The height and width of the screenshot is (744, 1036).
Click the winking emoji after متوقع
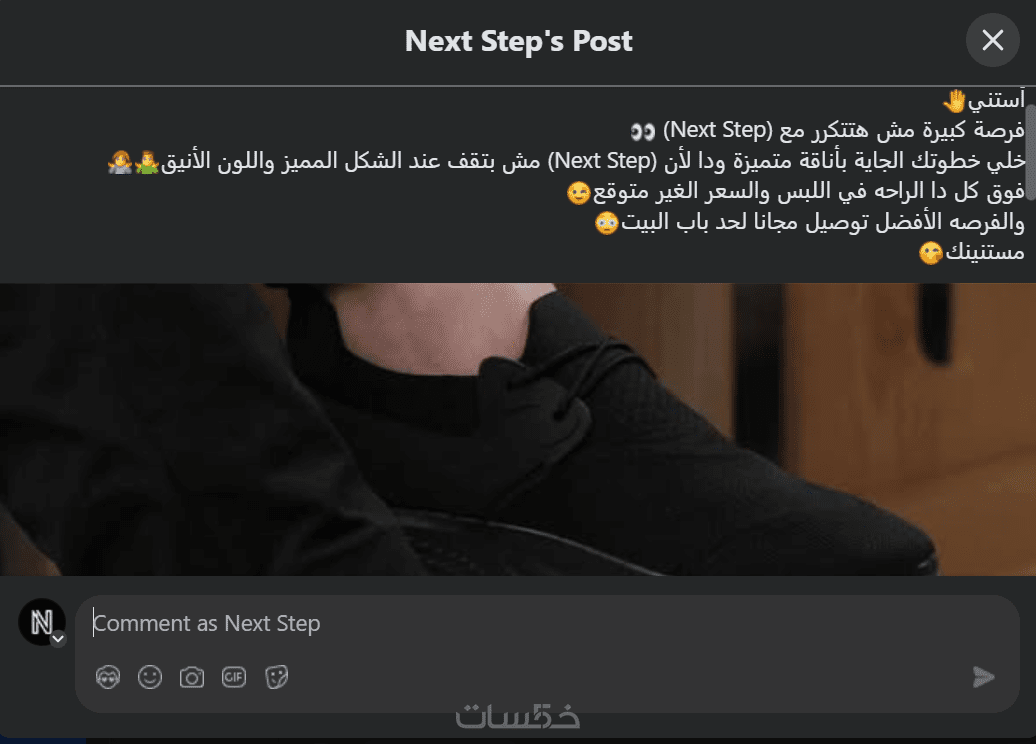point(579,192)
